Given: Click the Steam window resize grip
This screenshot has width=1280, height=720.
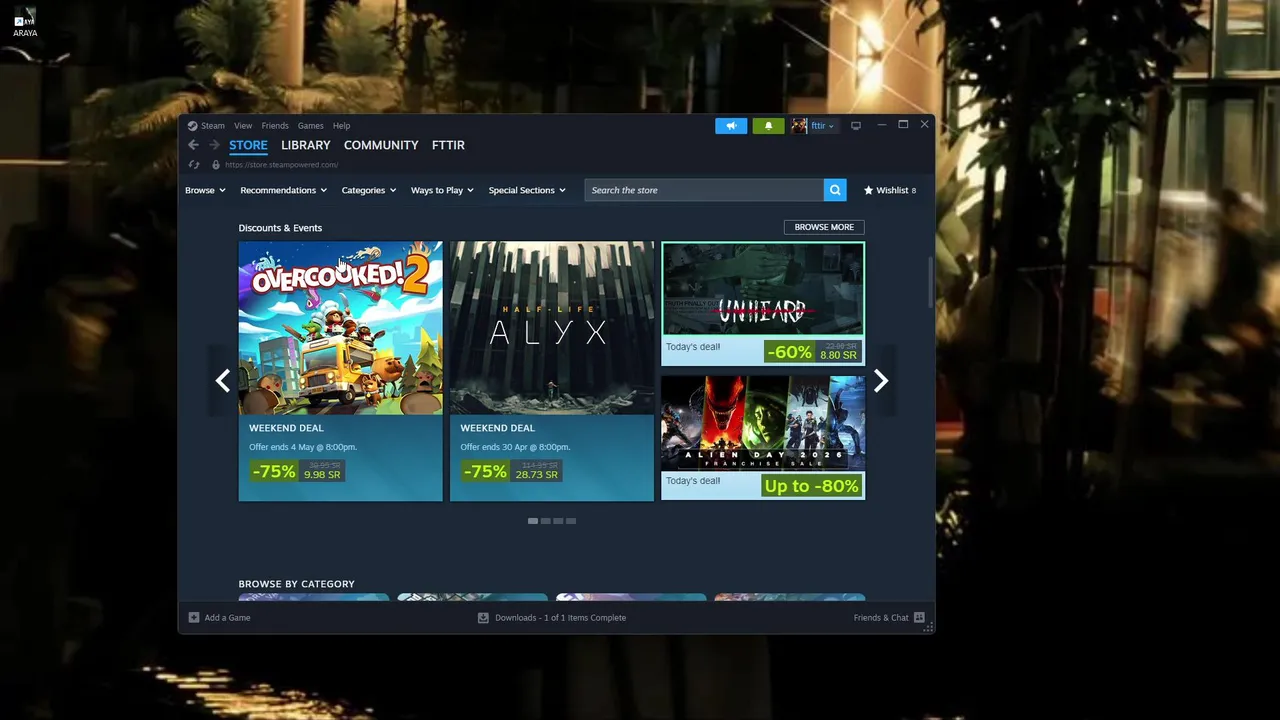Looking at the screenshot, I should coord(929,627).
